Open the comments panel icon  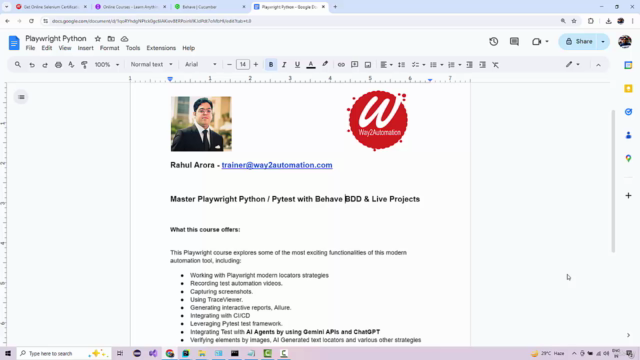514,42
